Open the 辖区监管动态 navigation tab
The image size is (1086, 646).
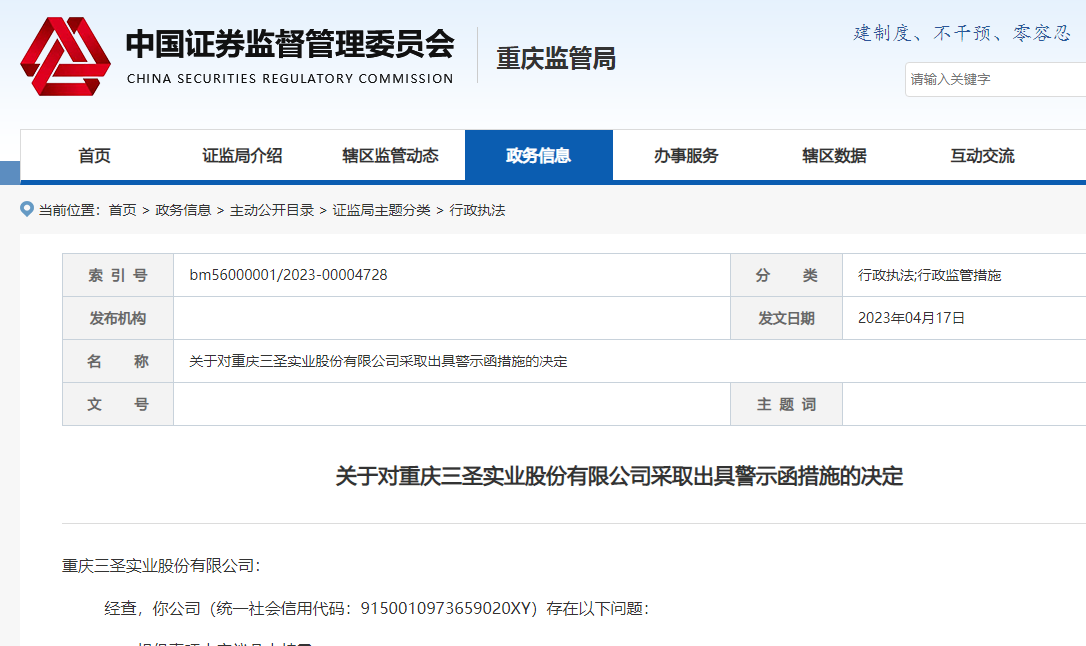[391, 156]
